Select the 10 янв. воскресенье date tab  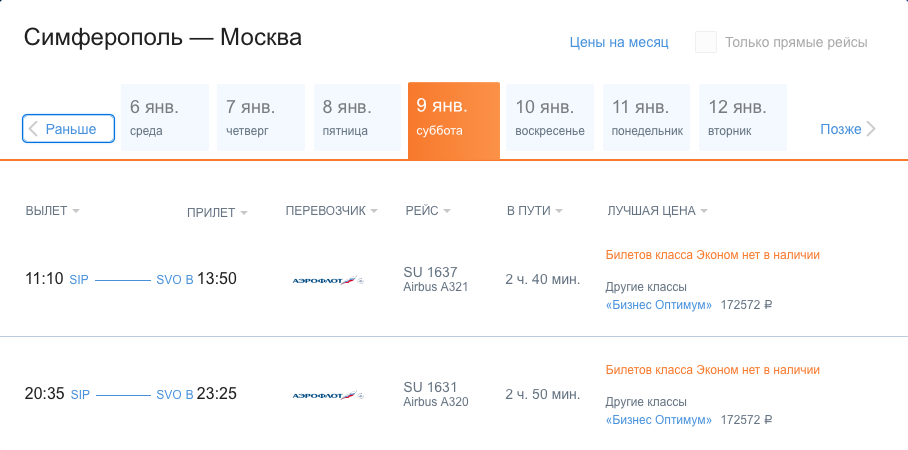pyautogui.click(x=550, y=118)
